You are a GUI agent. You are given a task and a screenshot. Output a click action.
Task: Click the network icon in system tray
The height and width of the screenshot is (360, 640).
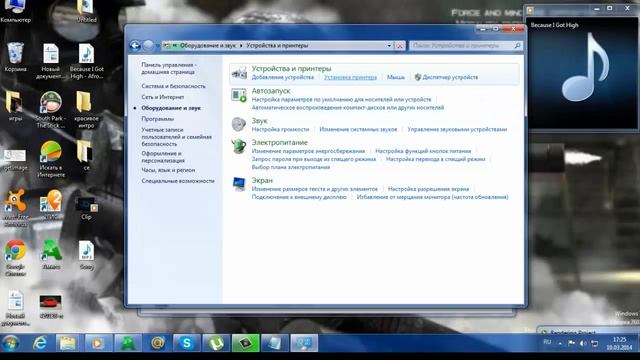[595, 343]
